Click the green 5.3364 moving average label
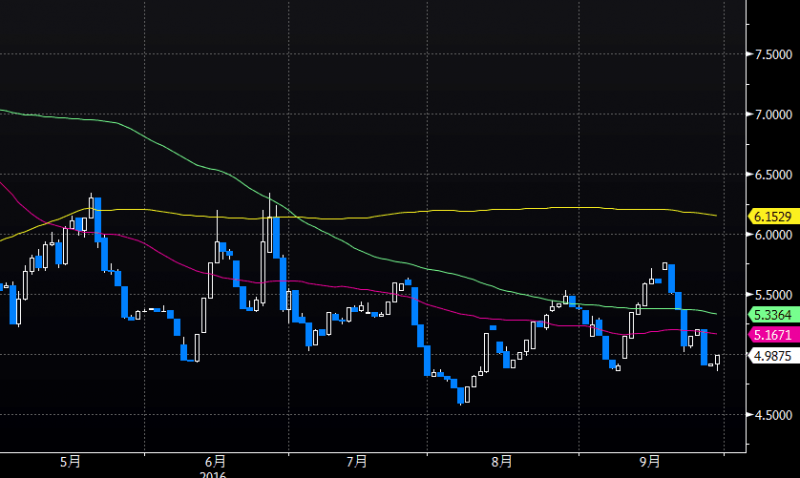 coord(773,315)
